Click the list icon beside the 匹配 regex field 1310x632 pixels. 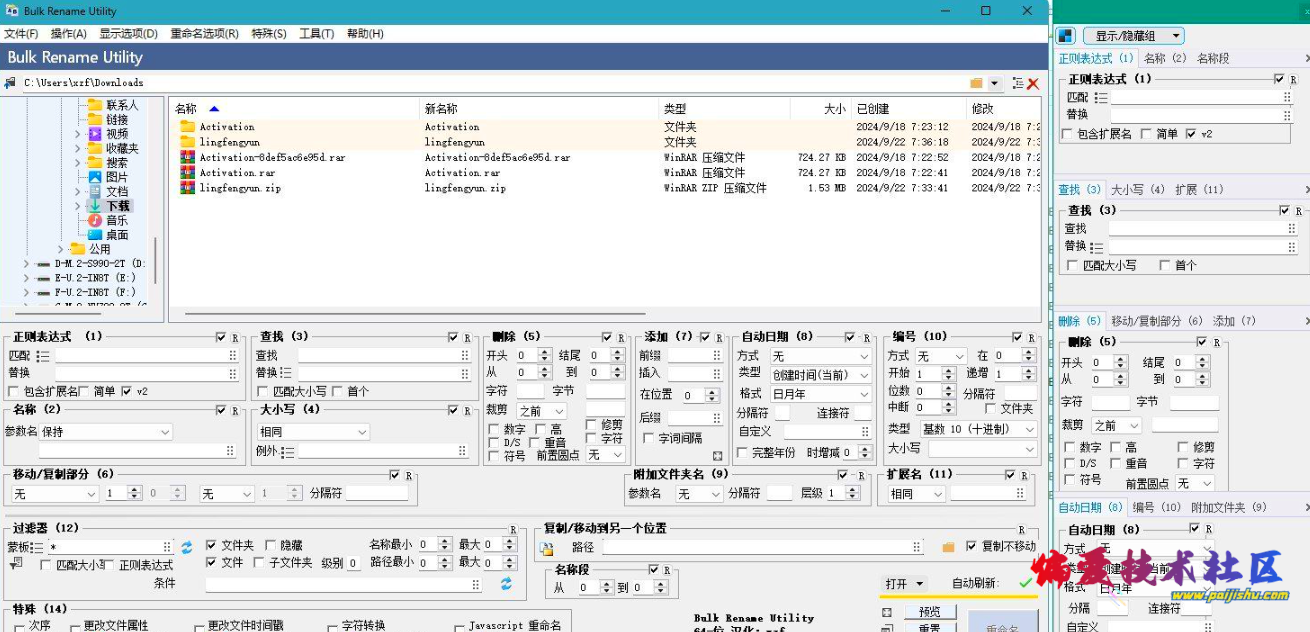pos(43,356)
